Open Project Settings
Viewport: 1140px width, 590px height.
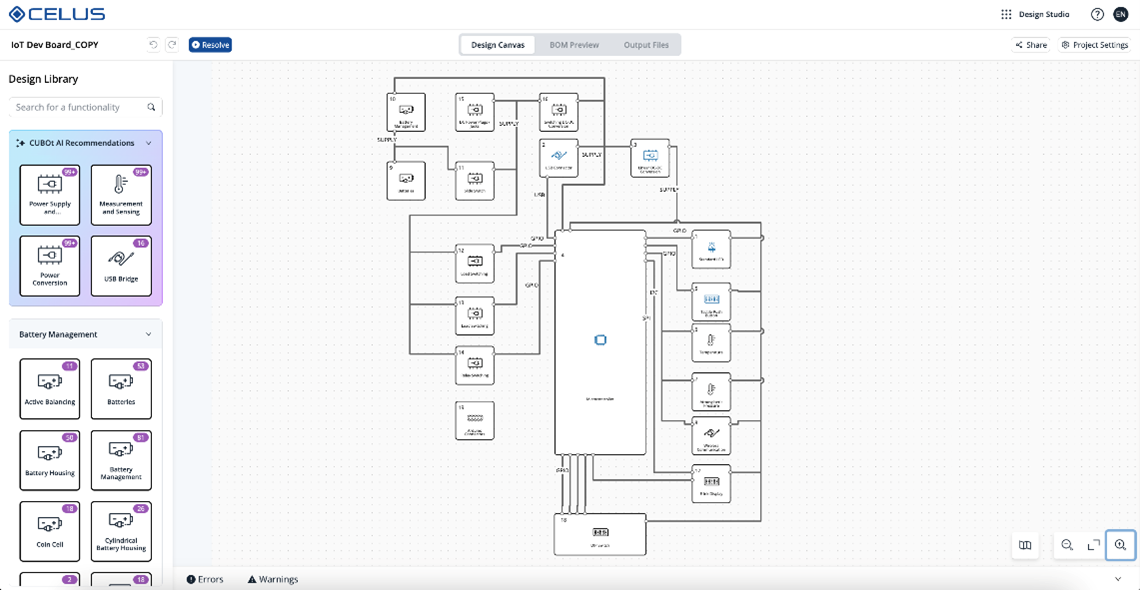tap(1095, 45)
